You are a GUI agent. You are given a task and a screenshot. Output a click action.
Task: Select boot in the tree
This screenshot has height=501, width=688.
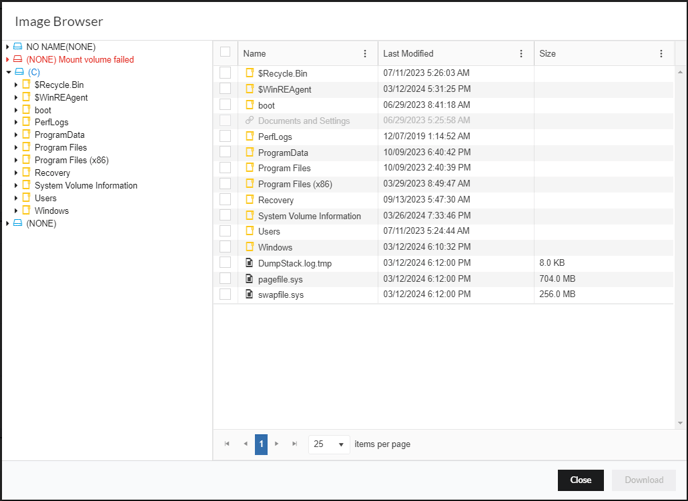43,110
